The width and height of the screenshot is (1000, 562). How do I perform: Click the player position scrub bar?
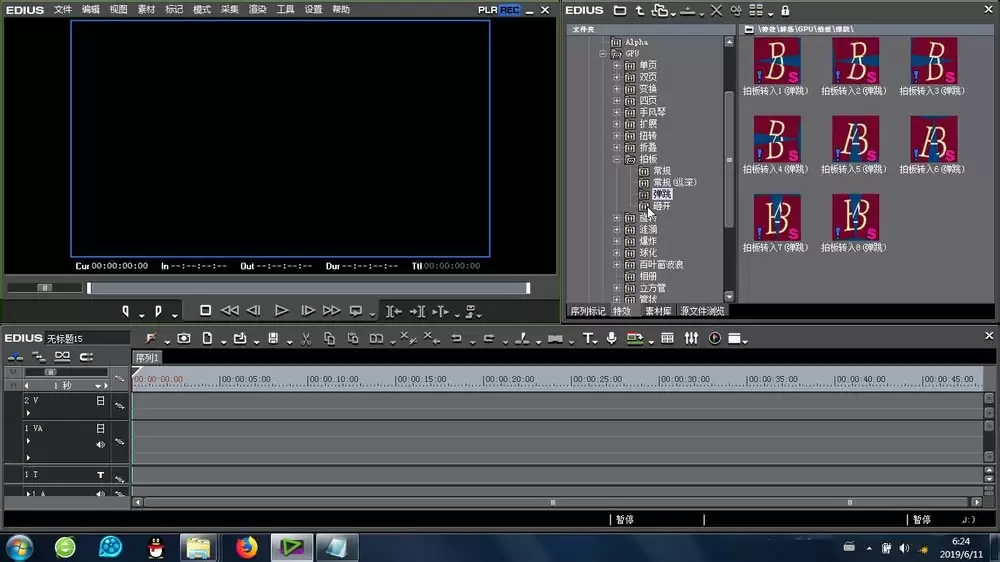[x=309, y=288]
